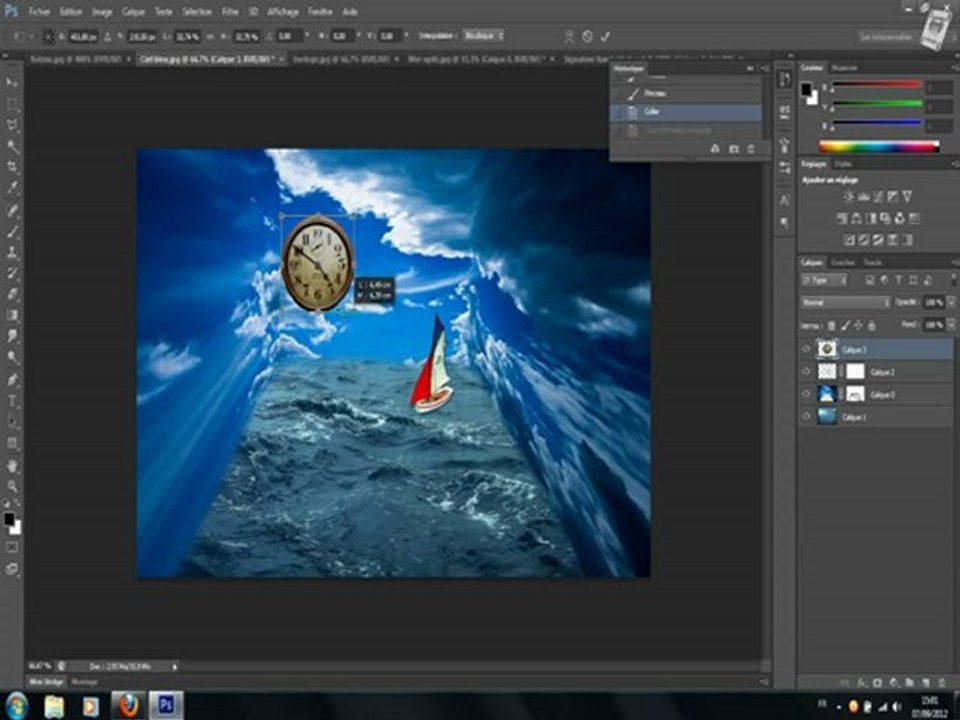Open the Filtre menu

coord(230,12)
